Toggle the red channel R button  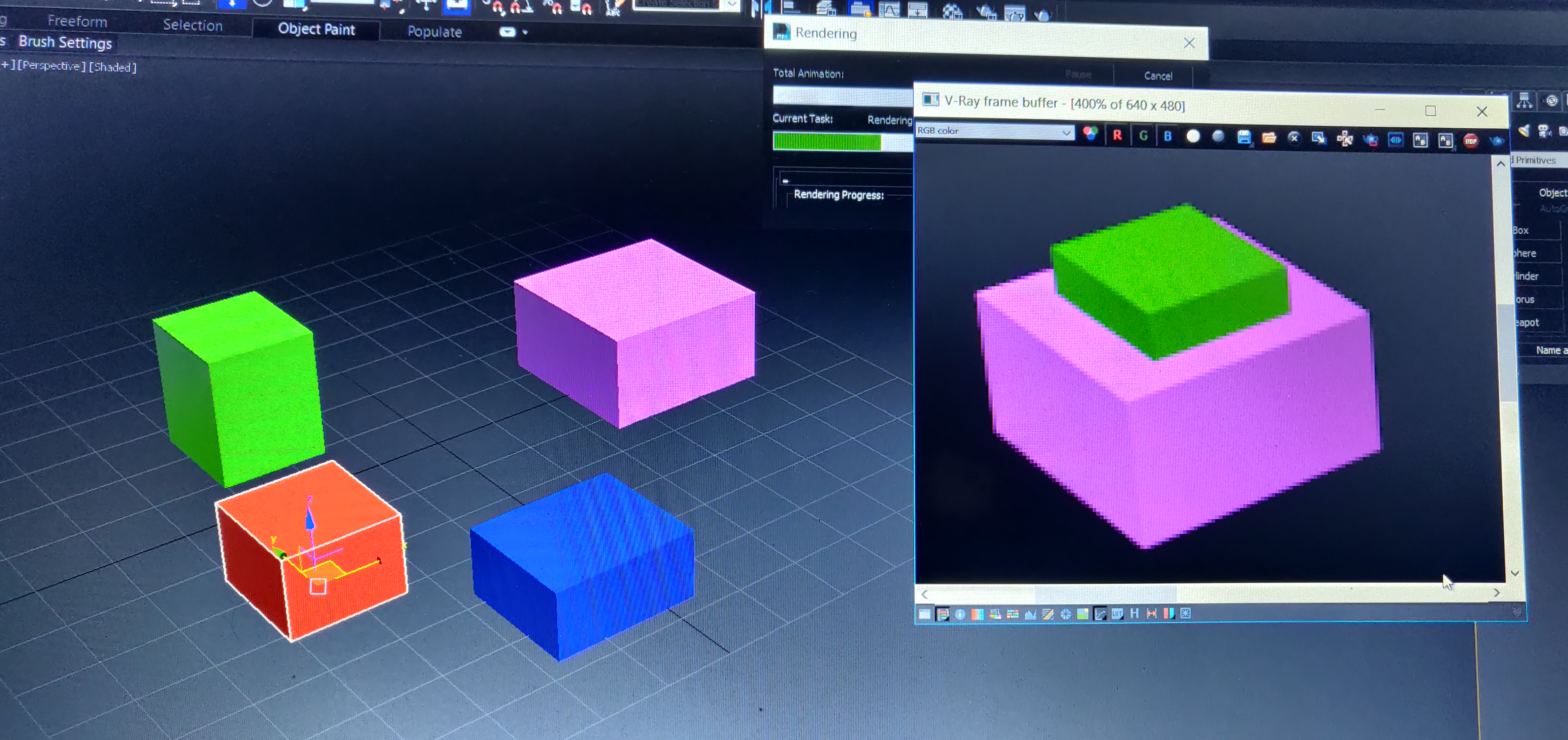(x=1117, y=135)
